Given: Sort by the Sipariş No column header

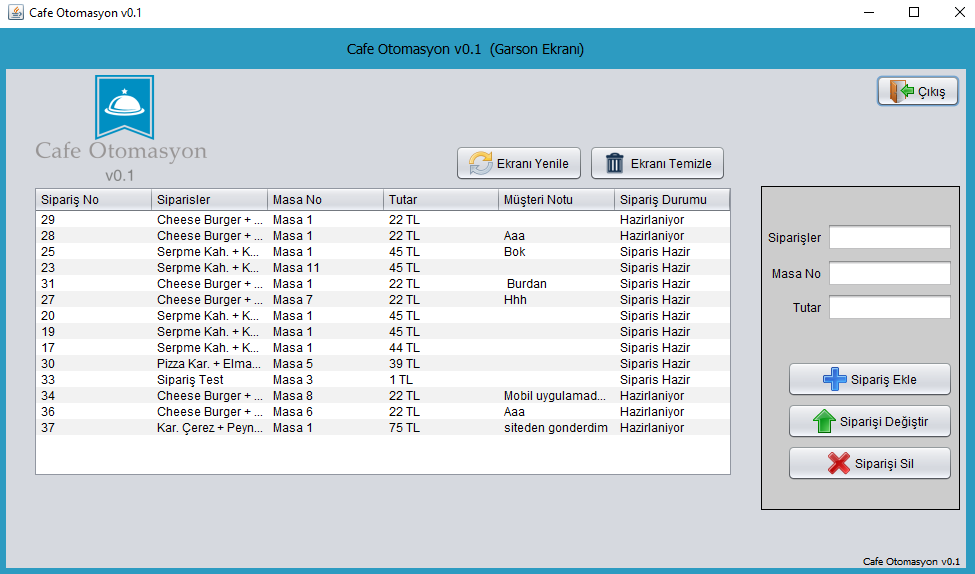Looking at the screenshot, I should [93, 200].
